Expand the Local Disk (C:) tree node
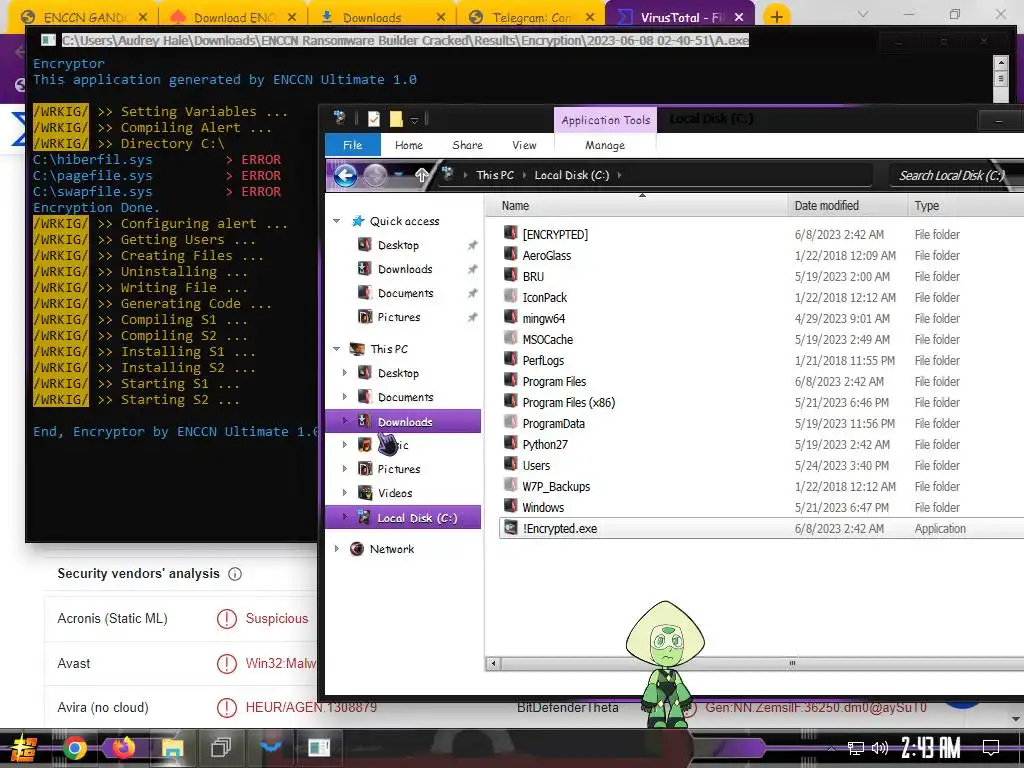 point(345,517)
